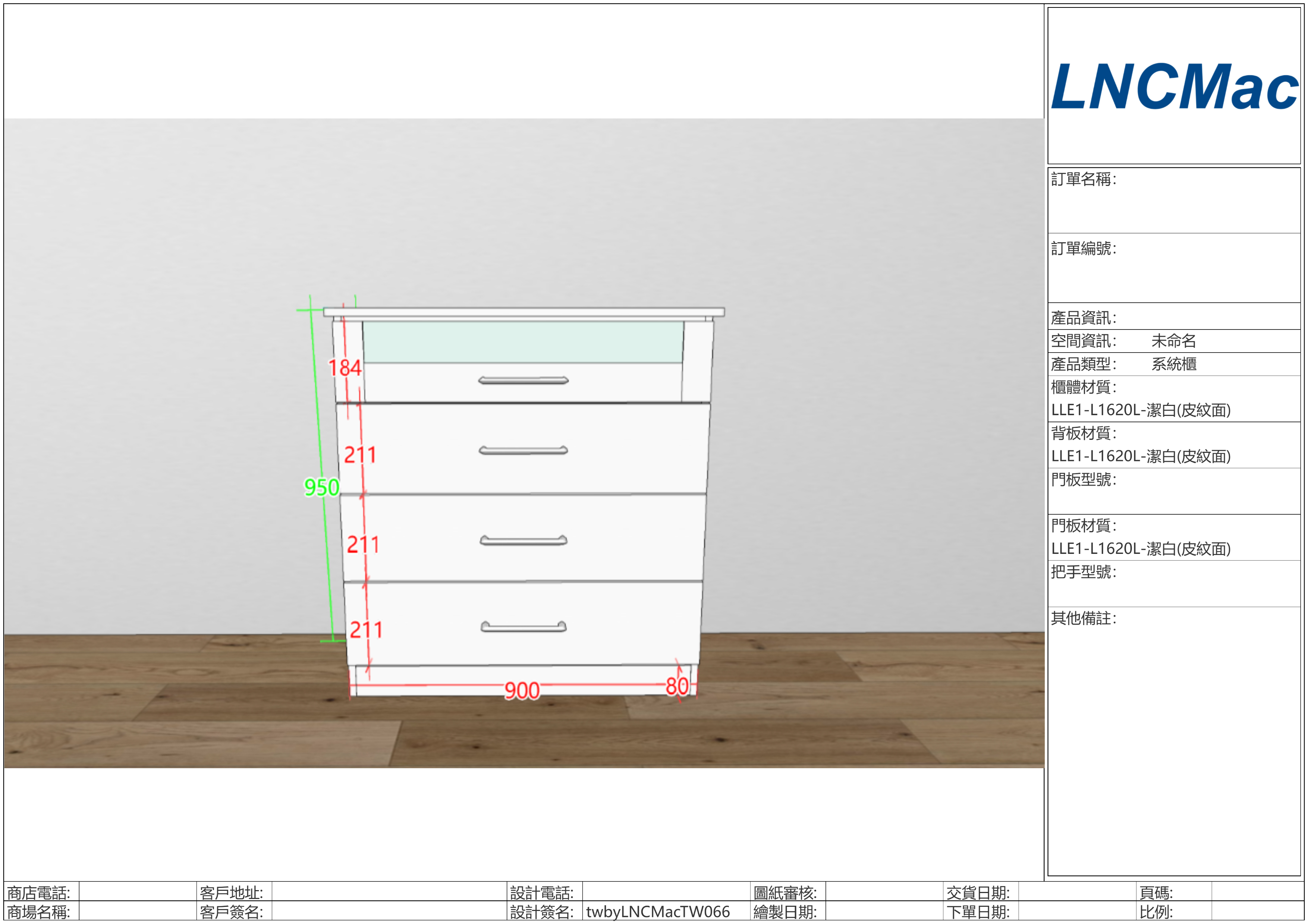Select the 訂單名稱 label
Image resolution: width=1308 pixels, height=924 pixels.
point(1084,179)
